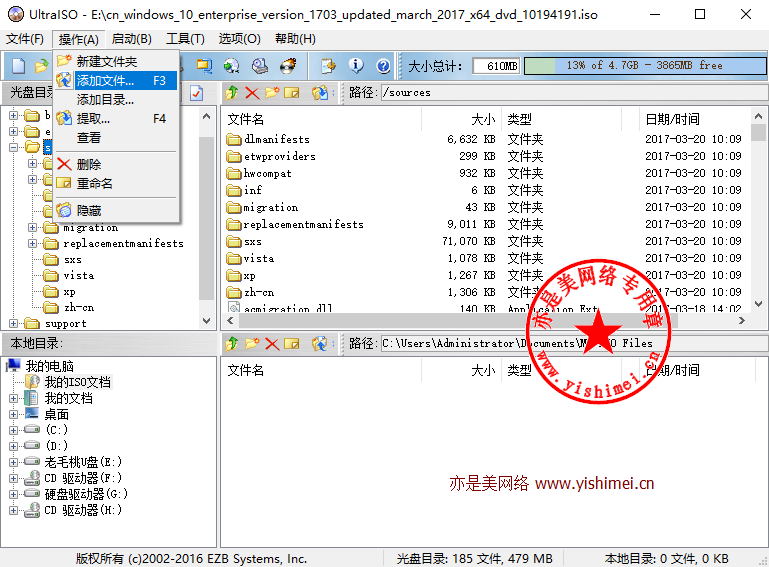Click the local path field
769x567 pixels.
tap(574, 343)
